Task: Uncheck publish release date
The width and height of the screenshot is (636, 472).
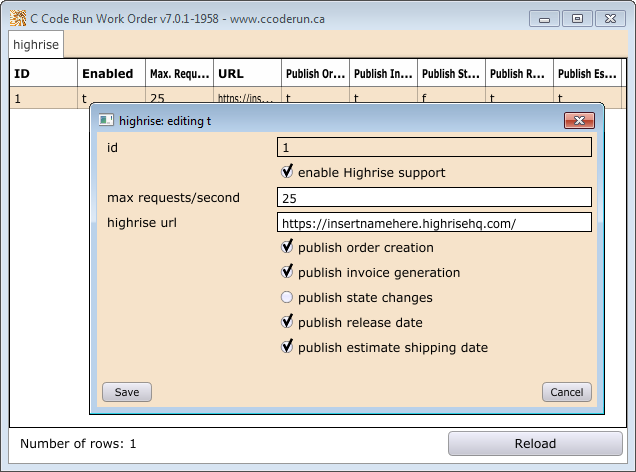Action: (x=288, y=322)
